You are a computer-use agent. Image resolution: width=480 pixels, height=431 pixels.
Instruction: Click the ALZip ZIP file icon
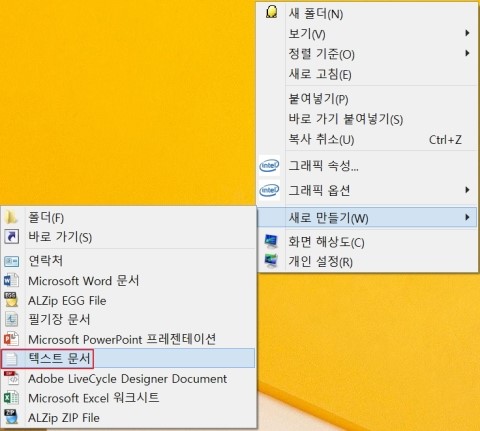(x=11, y=417)
